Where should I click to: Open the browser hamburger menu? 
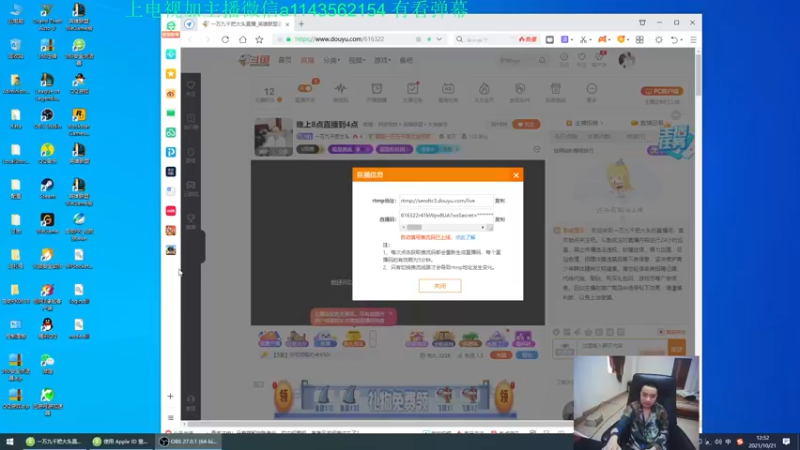click(693, 39)
